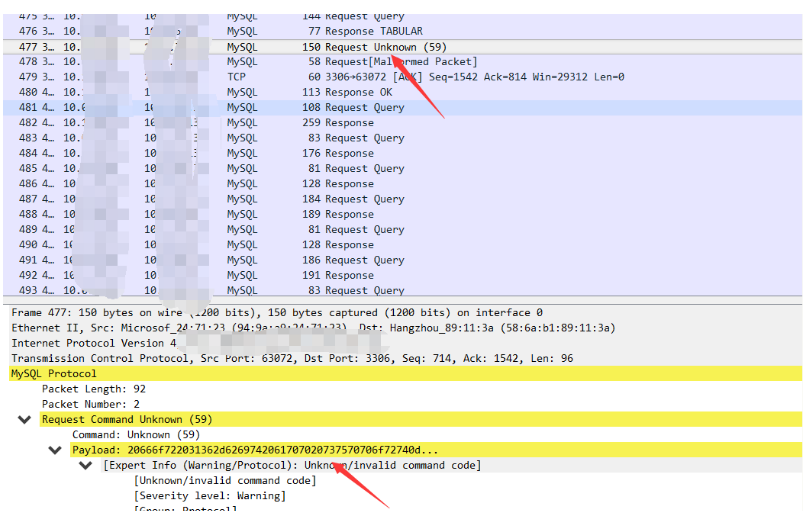810x511 pixels.
Task: Collapse the Expert Info warning chevron
Action: coord(86,466)
